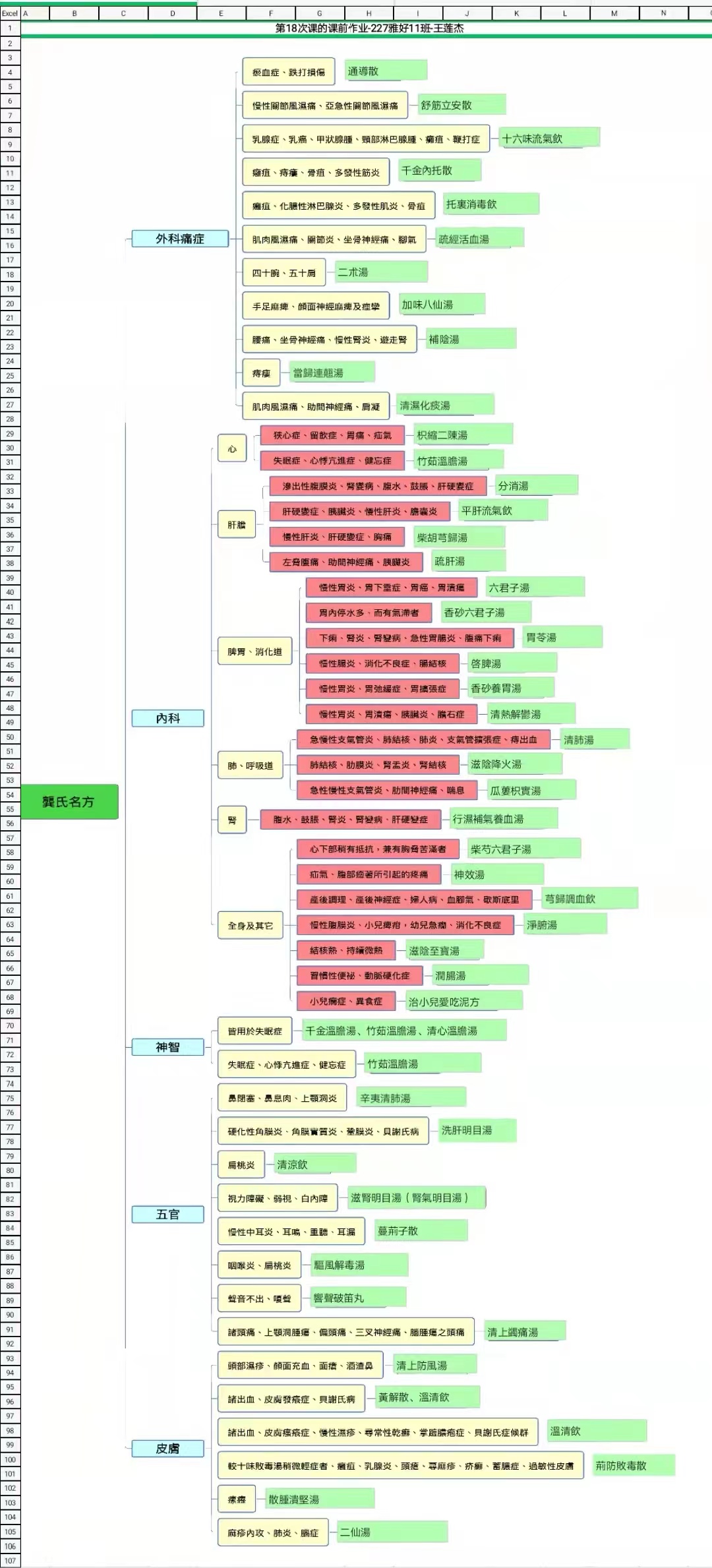Select the 脾胃、消化道 sub-branch node
Image resolution: width=712 pixels, height=1568 pixels.
click(255, 651)
